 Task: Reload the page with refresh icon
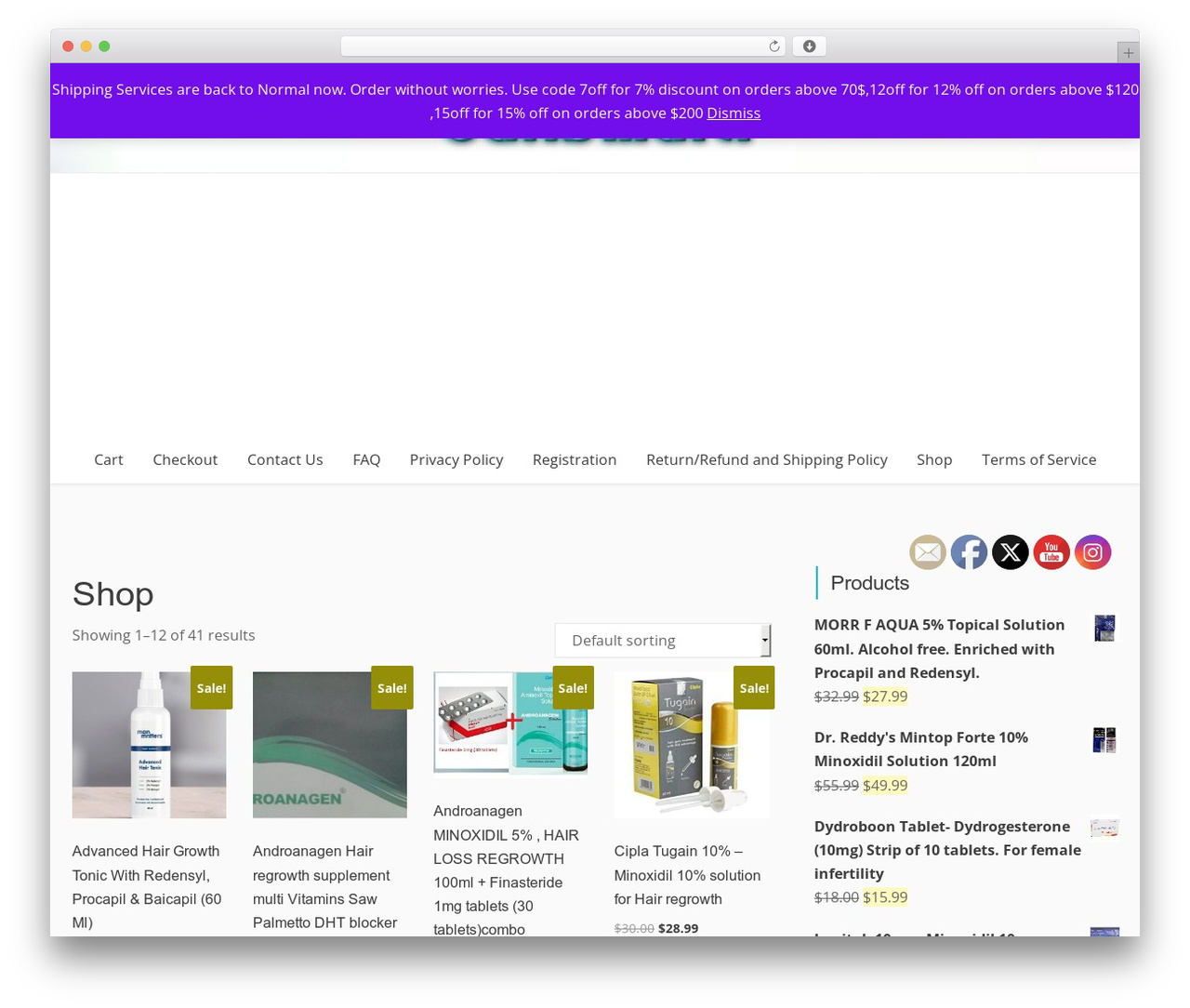773,46
